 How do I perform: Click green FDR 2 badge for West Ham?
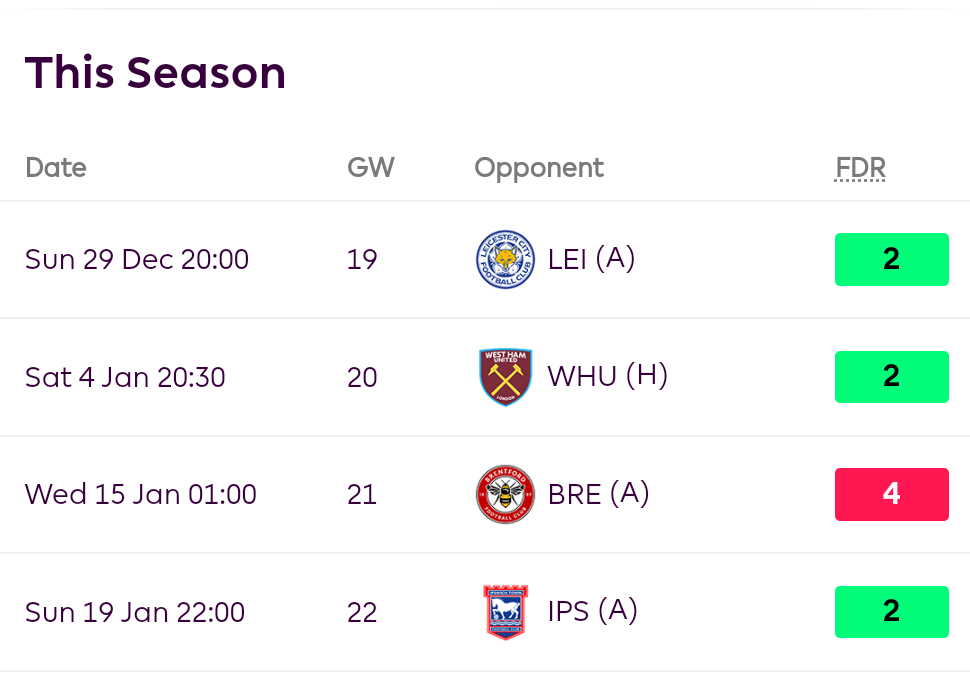pyautogui.click(x=891, y=377)
